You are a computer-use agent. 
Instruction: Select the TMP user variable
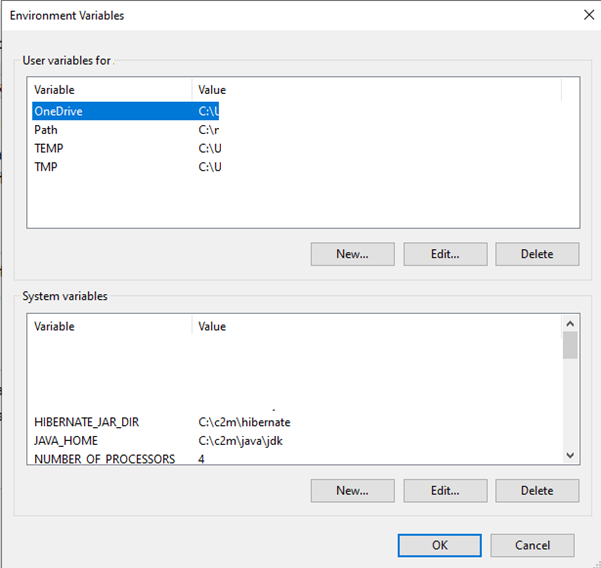46,167
